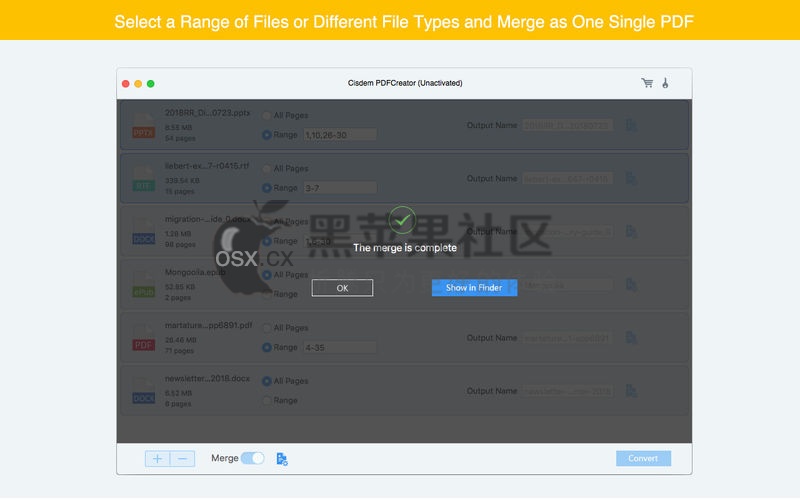
Task: Select file name newsletter...2018.docx
Action: (x=207, y=378)
